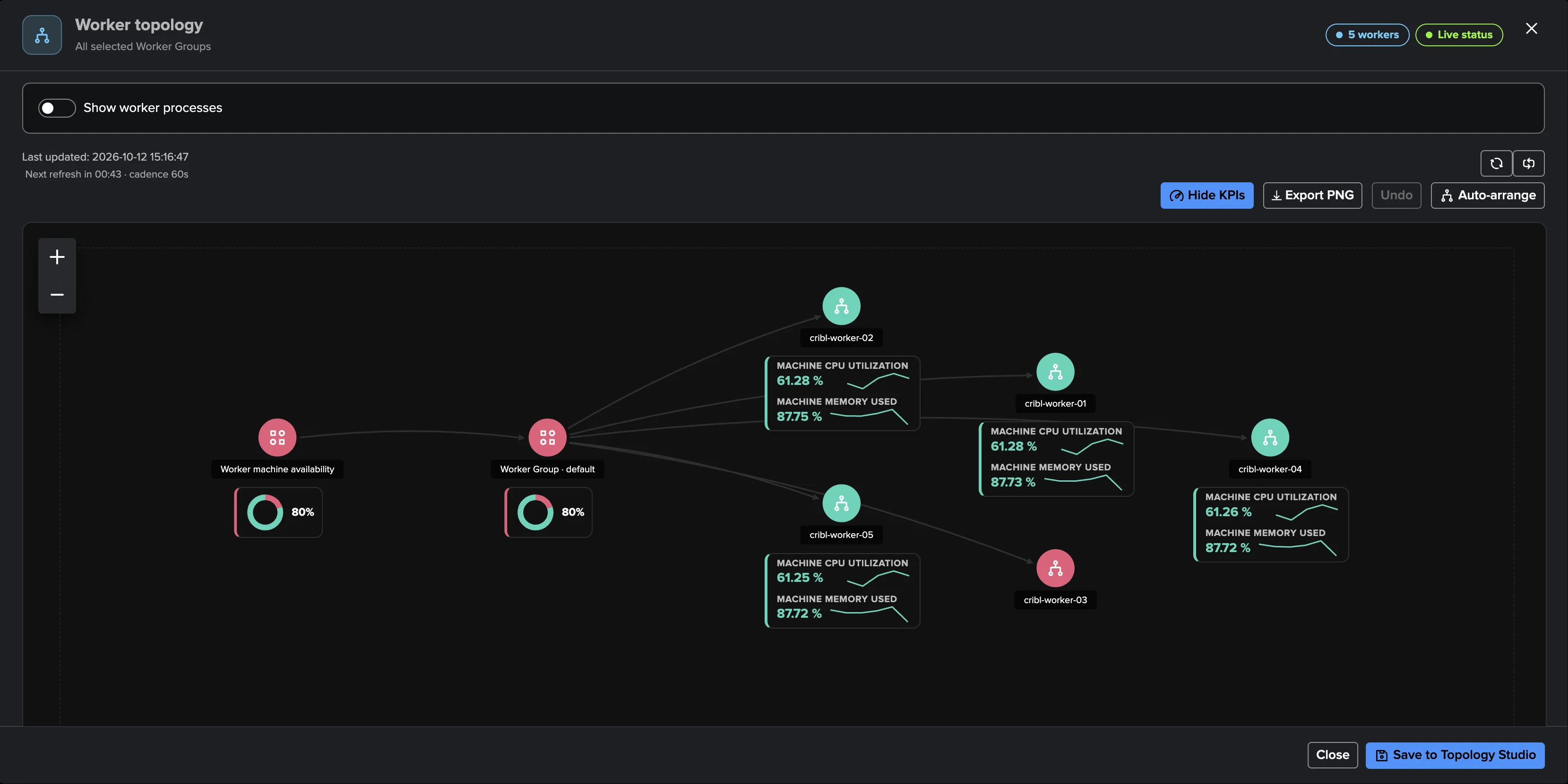Click the 5 workers badge
Viewport: 1568px width, 784px height.
coord(1367,34)
